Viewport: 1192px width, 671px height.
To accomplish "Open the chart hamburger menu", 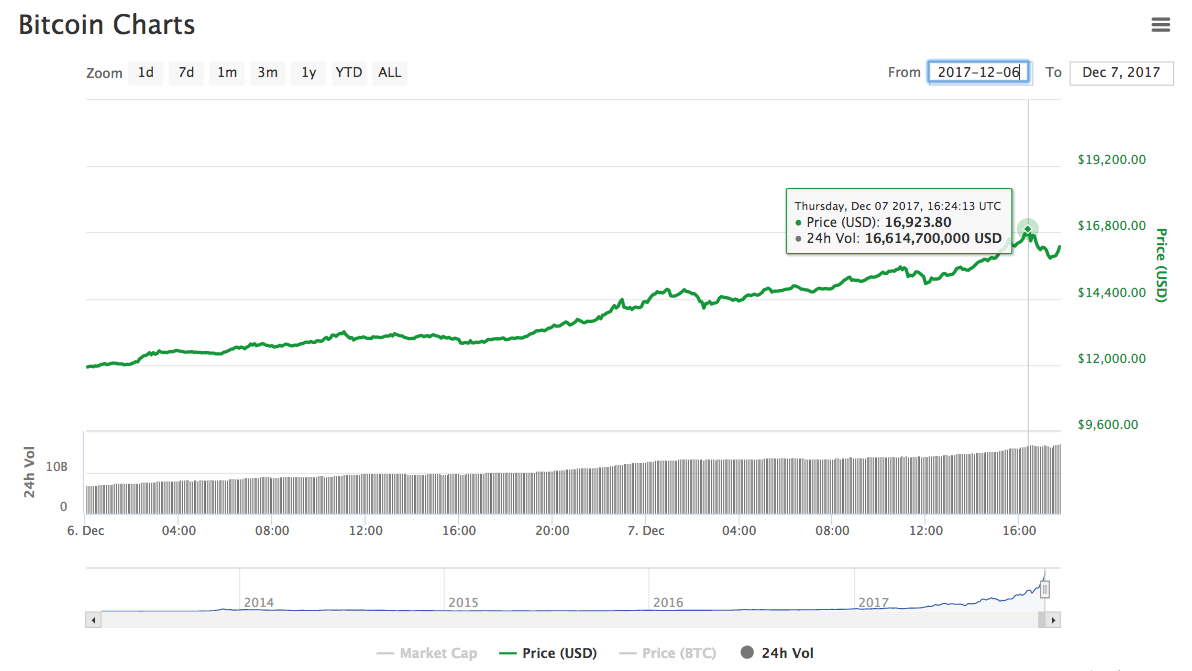I will 1160,25.
